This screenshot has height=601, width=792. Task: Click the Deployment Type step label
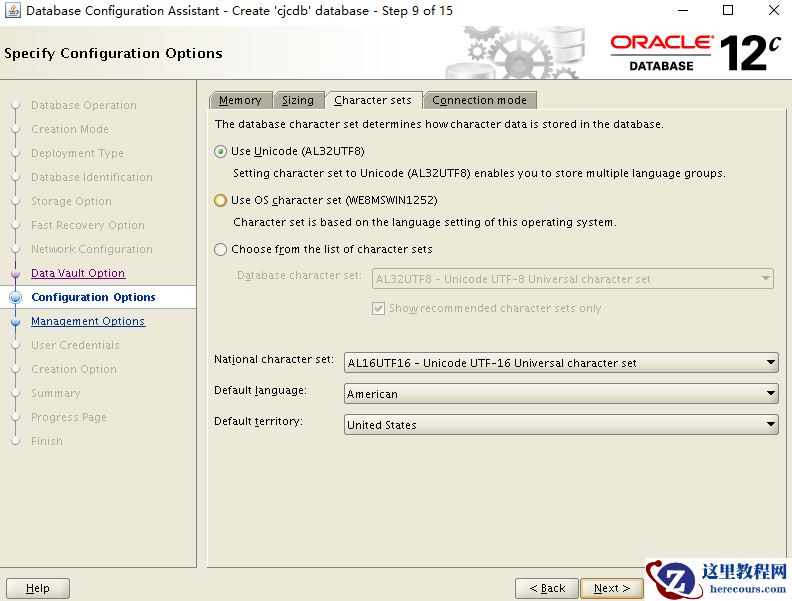(77, 153)
